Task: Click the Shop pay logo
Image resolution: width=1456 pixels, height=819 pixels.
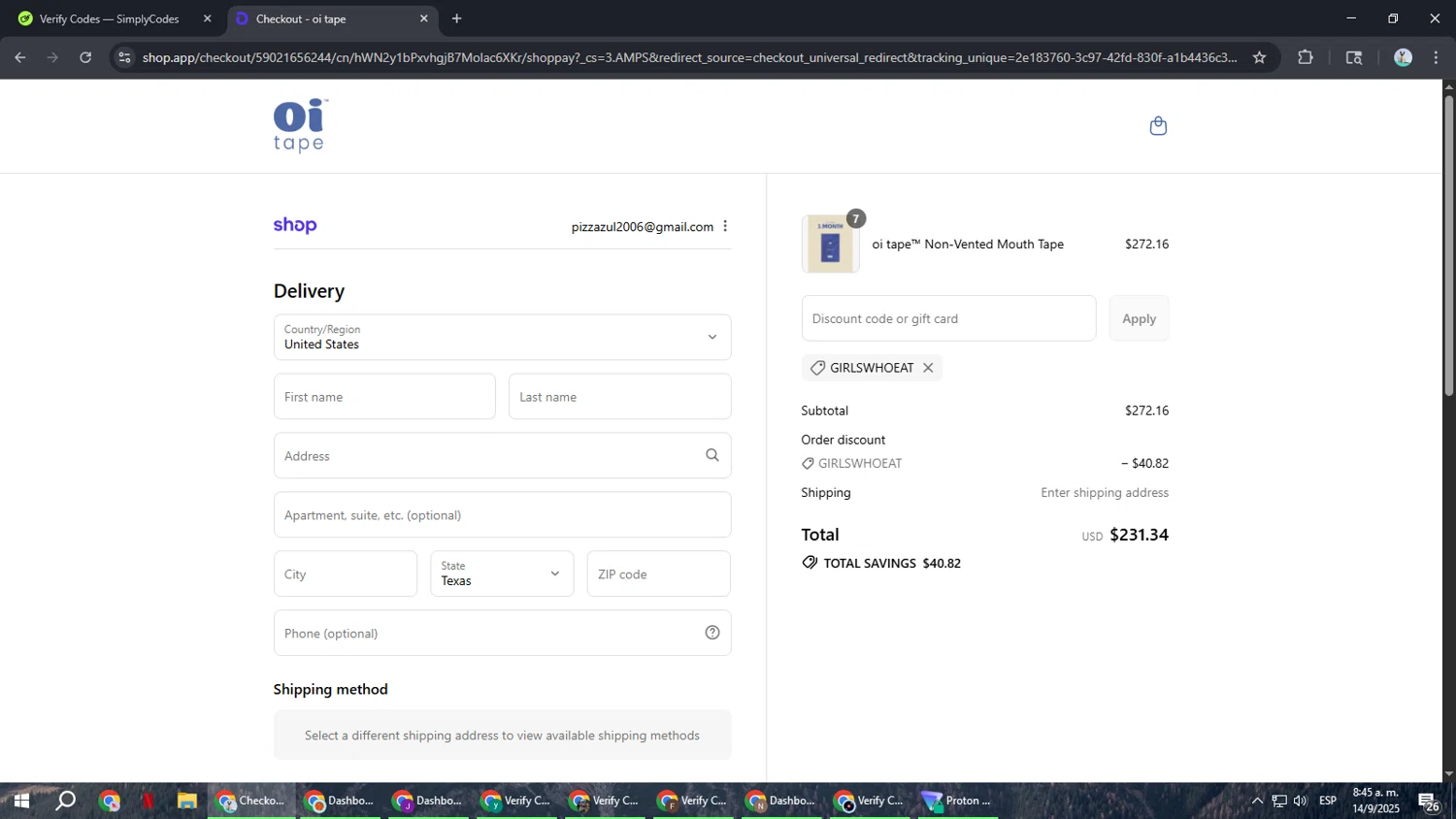Action: (x=295, y=225)
